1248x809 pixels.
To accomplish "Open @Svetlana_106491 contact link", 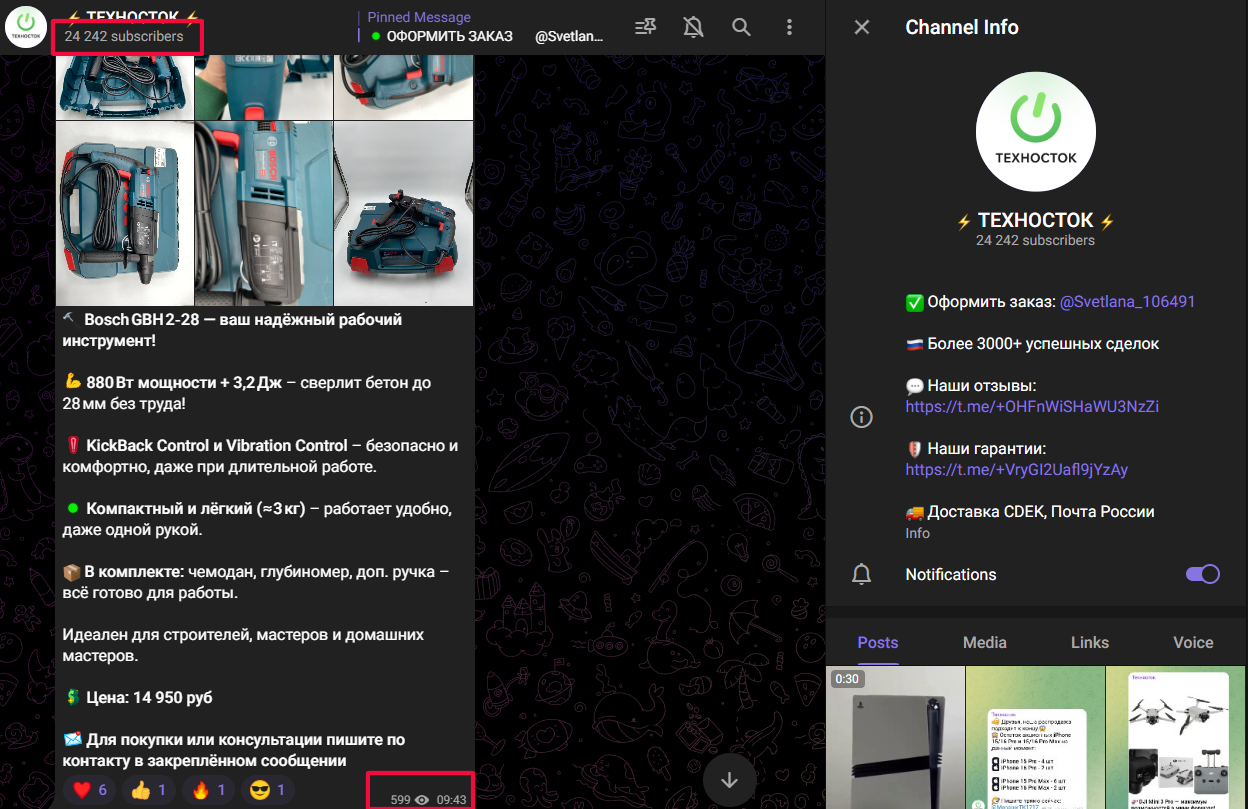I will [x=1127, y=301].
